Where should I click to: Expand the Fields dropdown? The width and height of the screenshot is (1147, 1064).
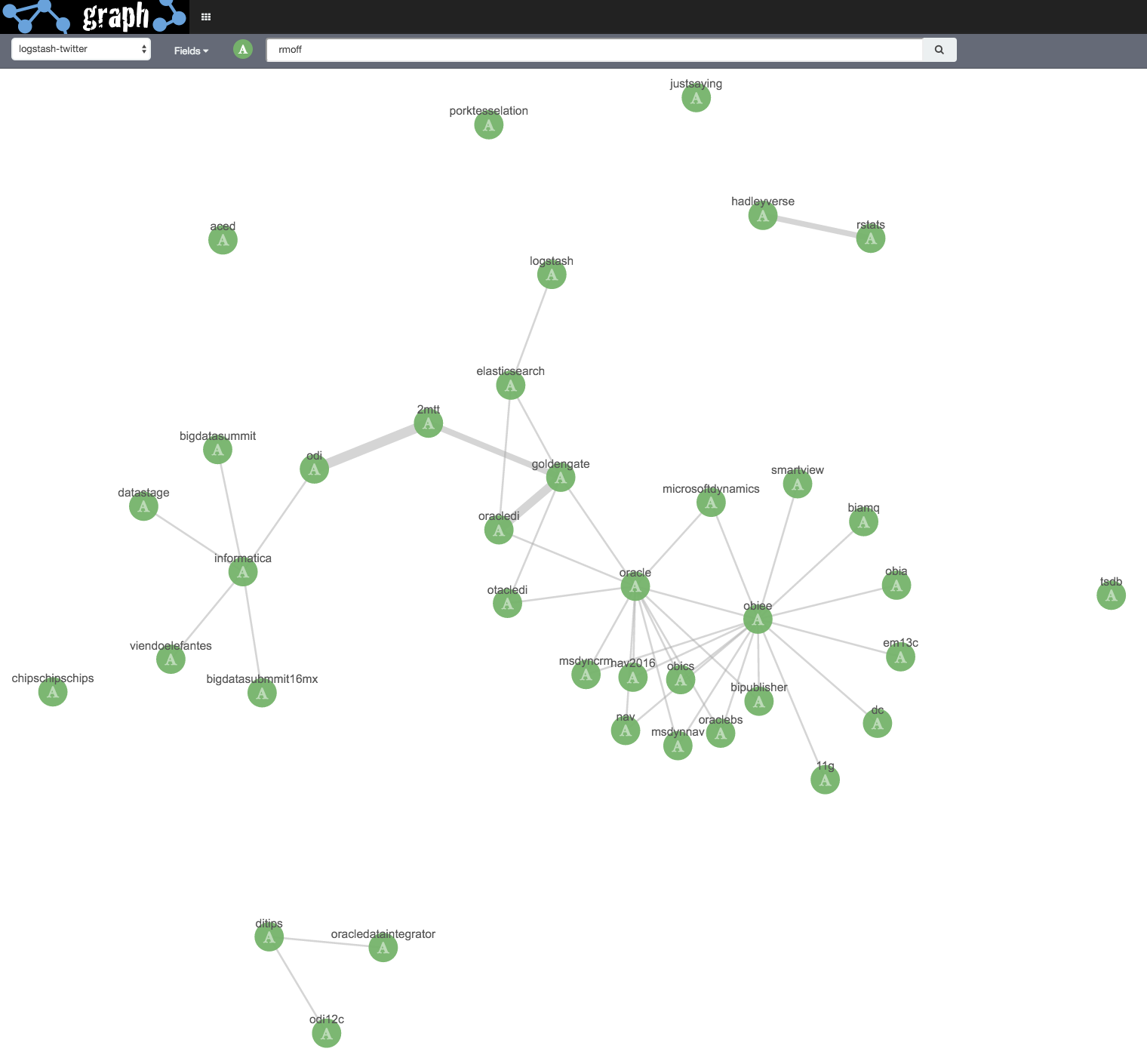[190, 51]
